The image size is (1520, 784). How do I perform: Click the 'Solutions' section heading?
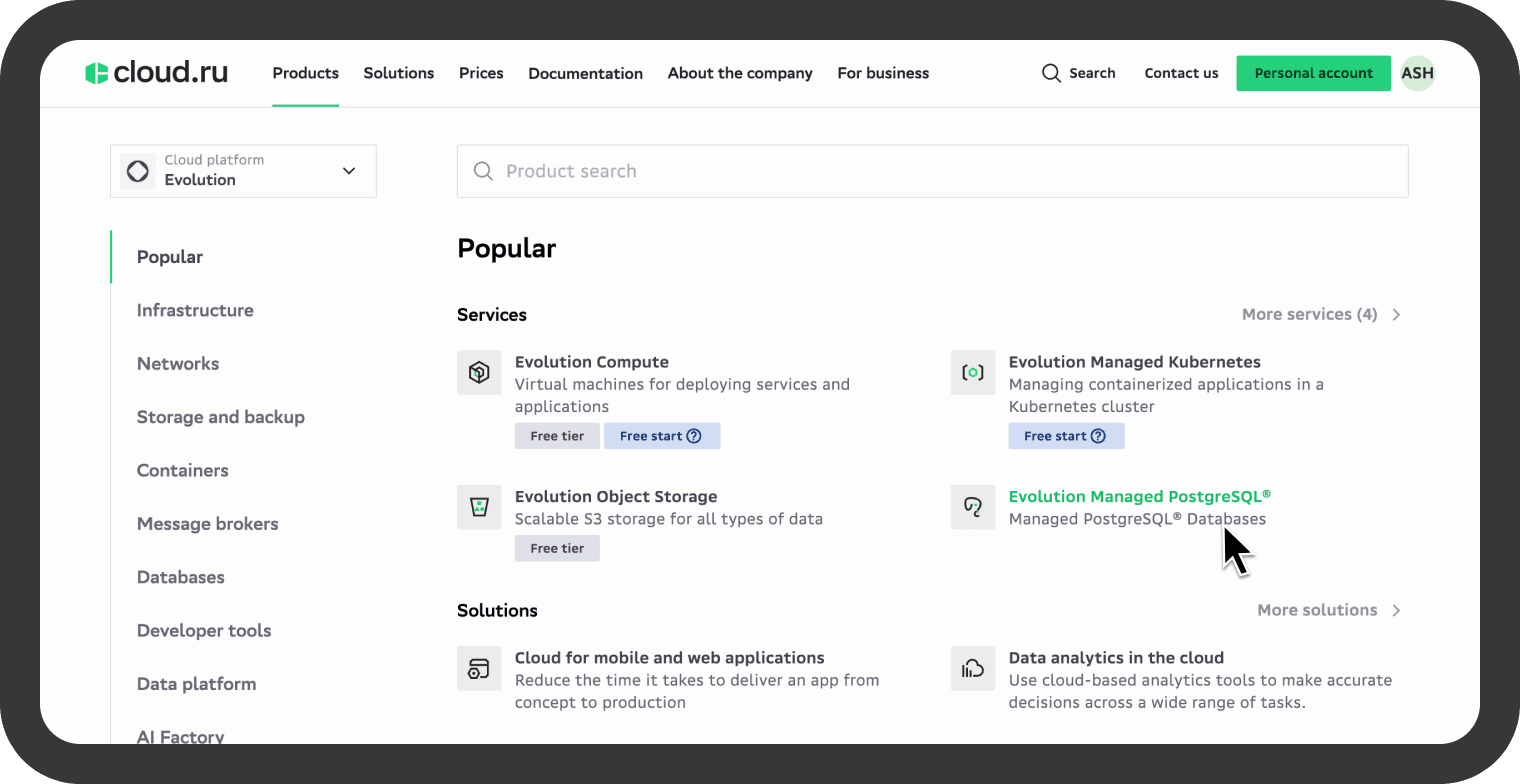click(497, 611)
